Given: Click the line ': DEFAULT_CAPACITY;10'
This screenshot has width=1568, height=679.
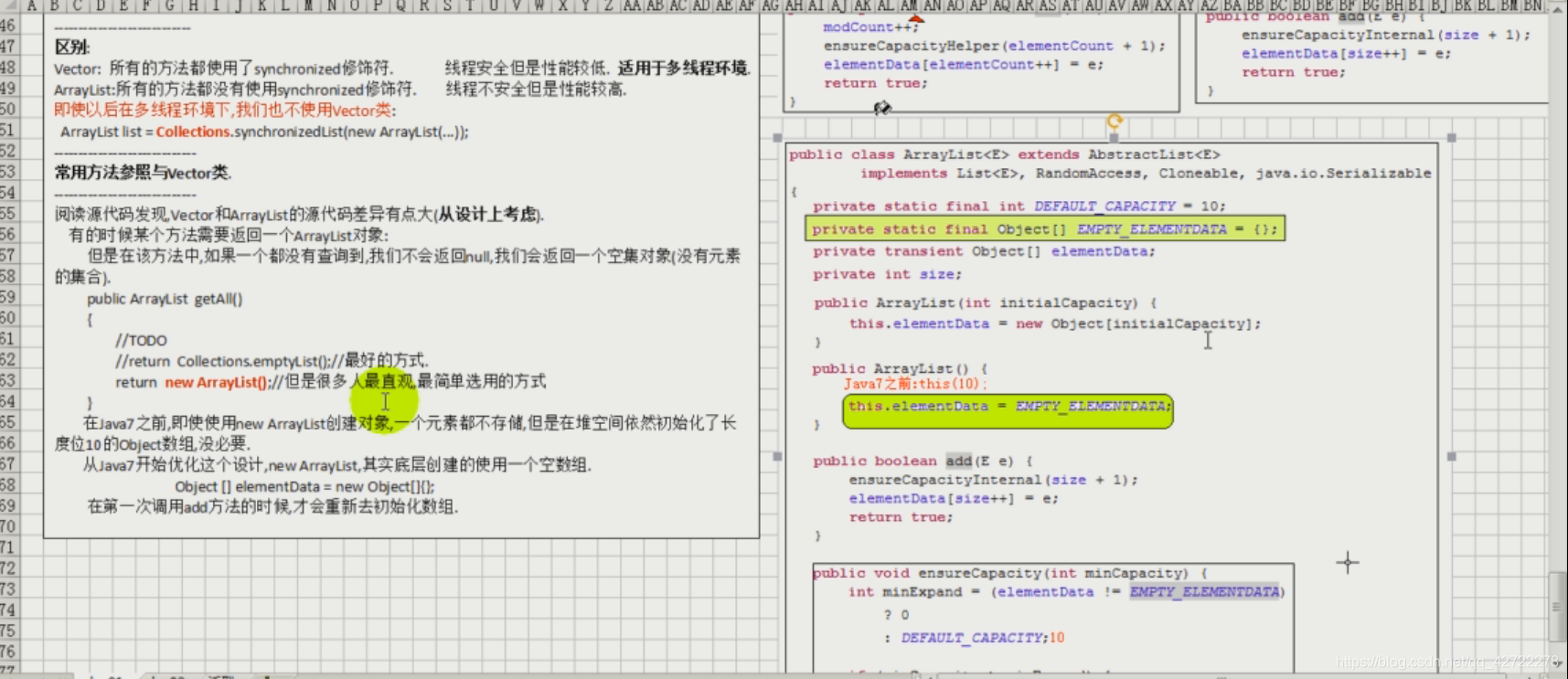Looking at the screenshot, I should click(x=974, y=638).
